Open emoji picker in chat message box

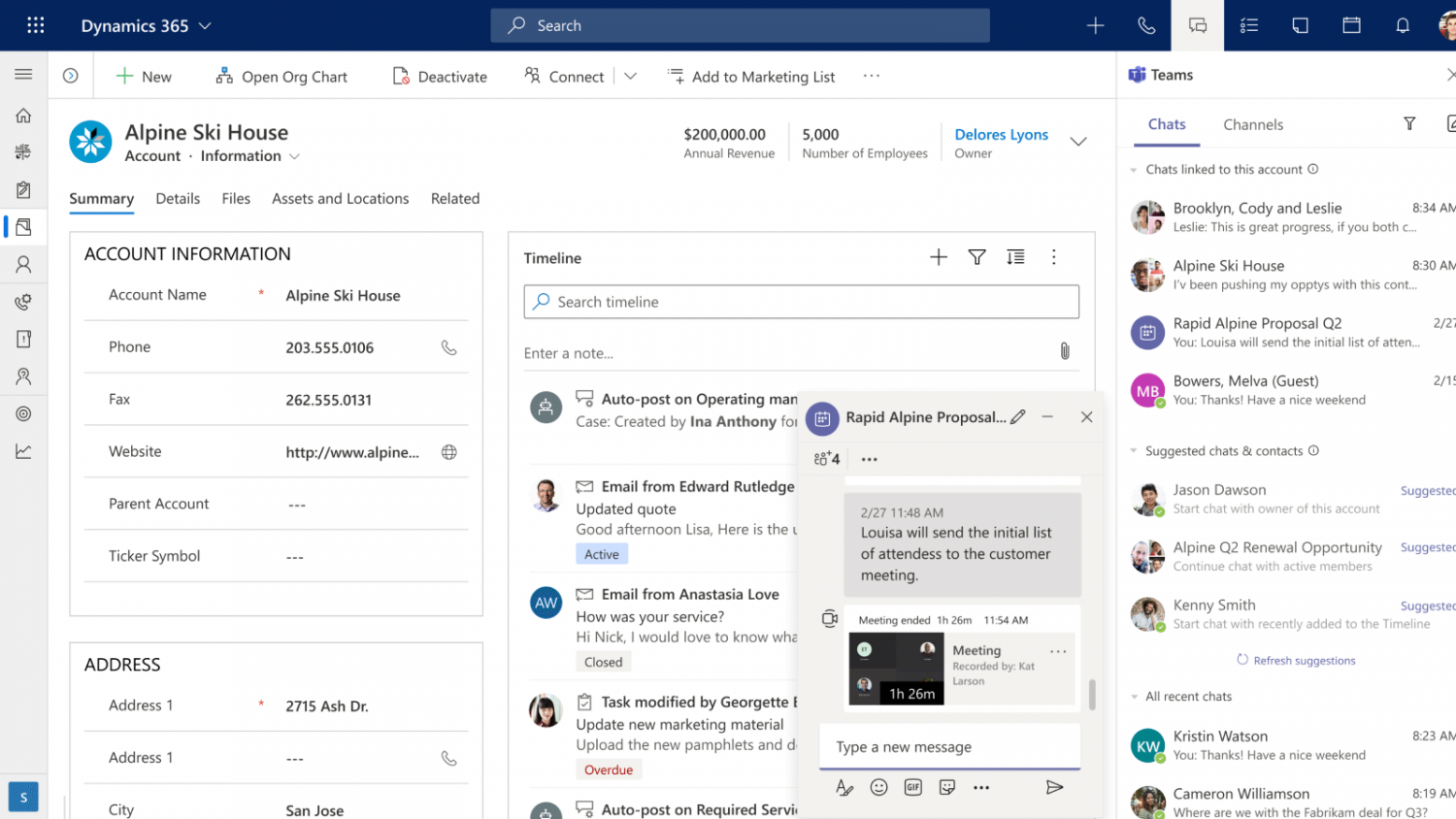click(x=878, y=787)
